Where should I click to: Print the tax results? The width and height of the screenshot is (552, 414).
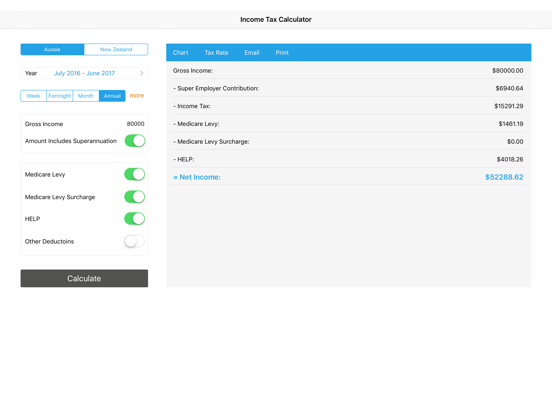click(x=282, y=52)
